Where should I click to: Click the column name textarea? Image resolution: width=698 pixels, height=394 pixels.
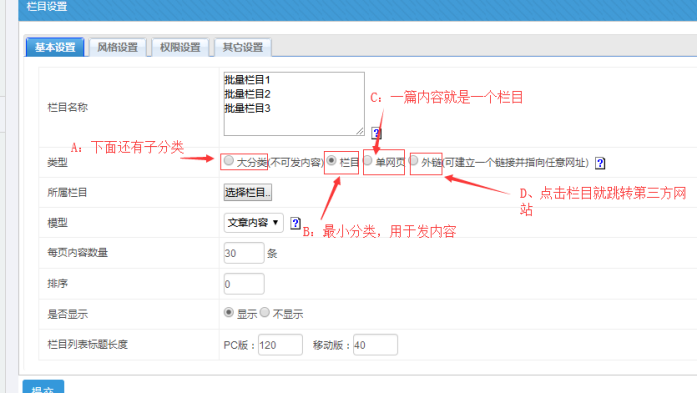[x=294, y=104]
